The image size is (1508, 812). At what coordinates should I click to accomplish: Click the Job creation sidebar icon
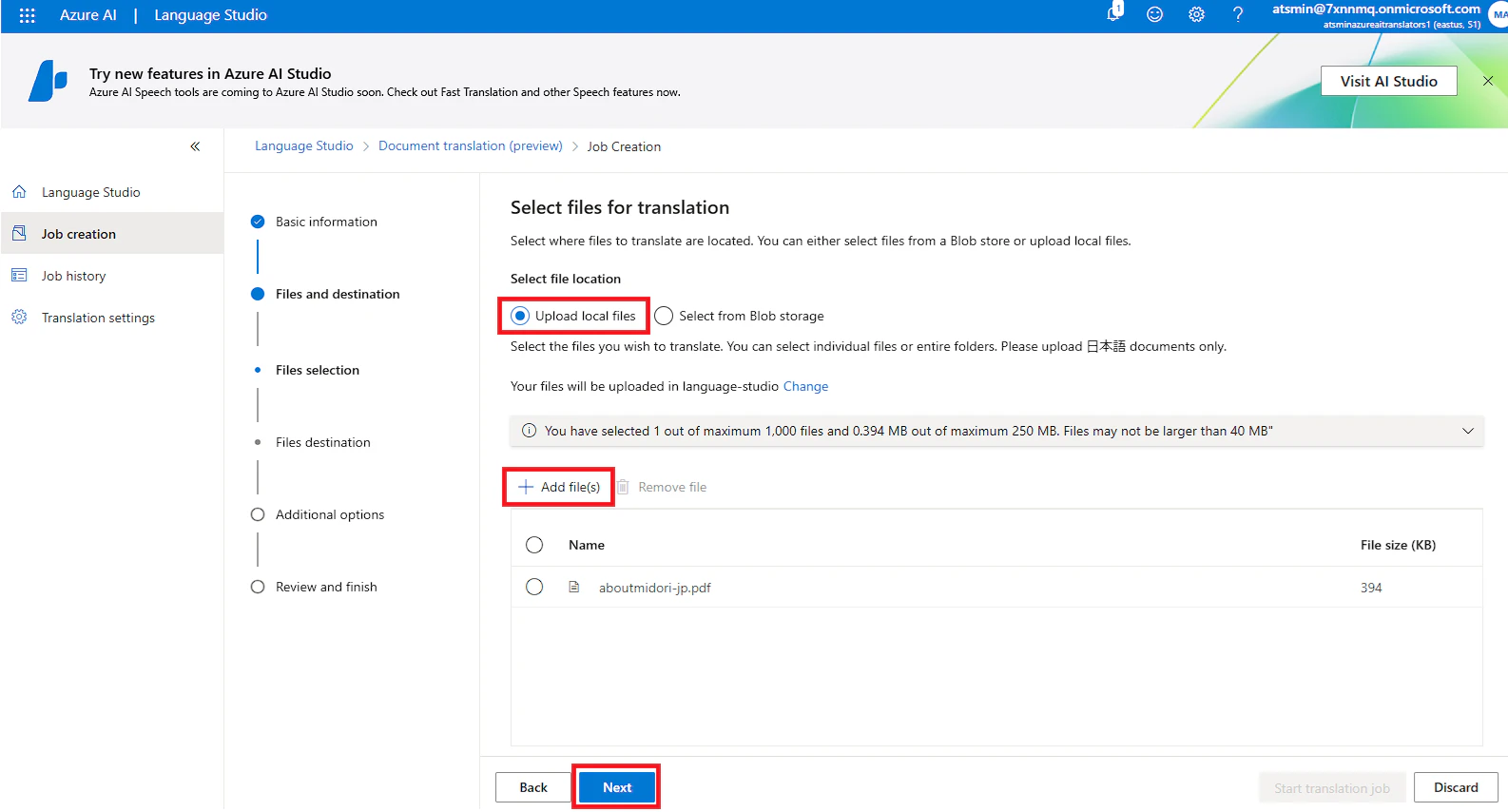coord(19,234)
